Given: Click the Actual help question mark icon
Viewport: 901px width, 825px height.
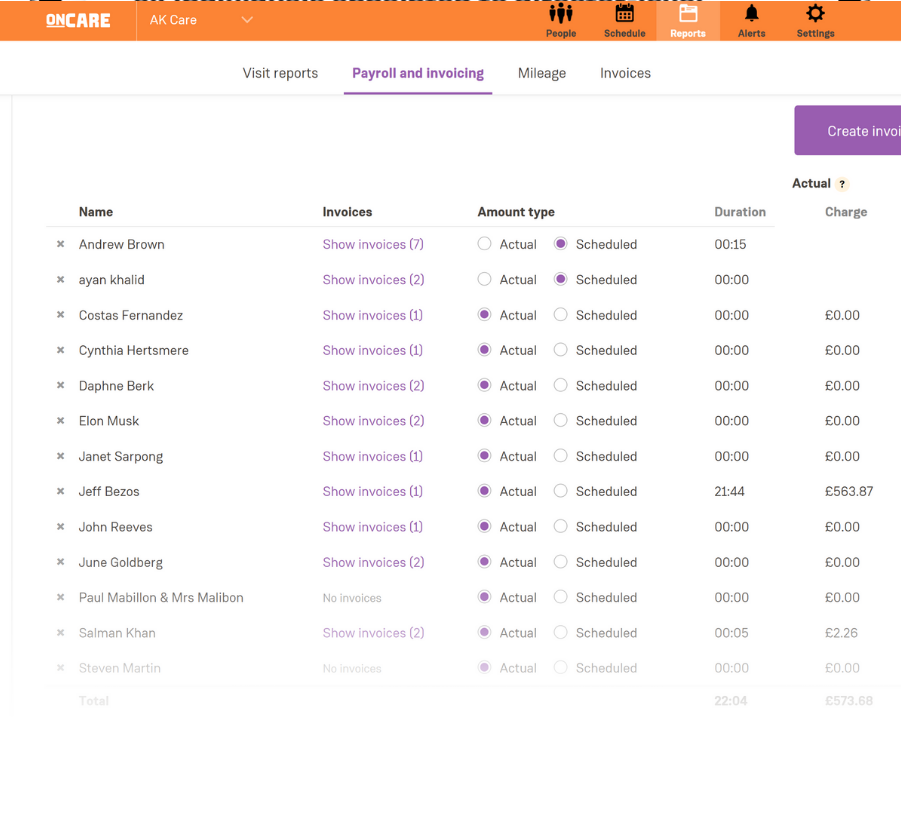Looking at the screenshot, I should click(842, 184).
